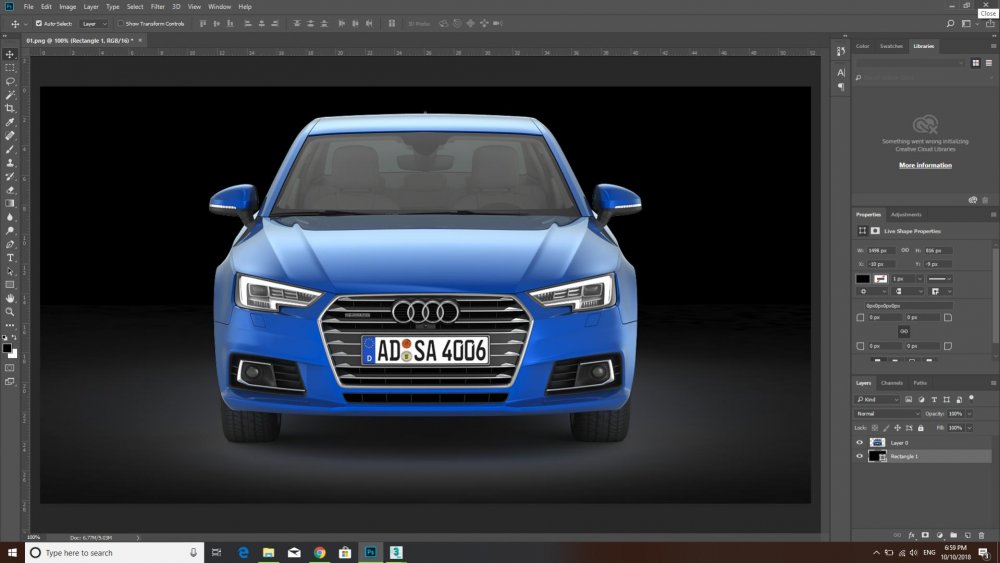Hide Layer 0 using its eye icon

pyautogui.click(x=859, y=442)
